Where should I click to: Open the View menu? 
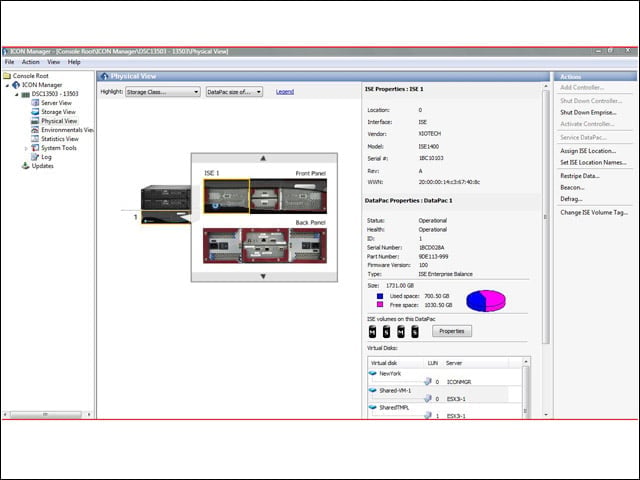point(53,62)
